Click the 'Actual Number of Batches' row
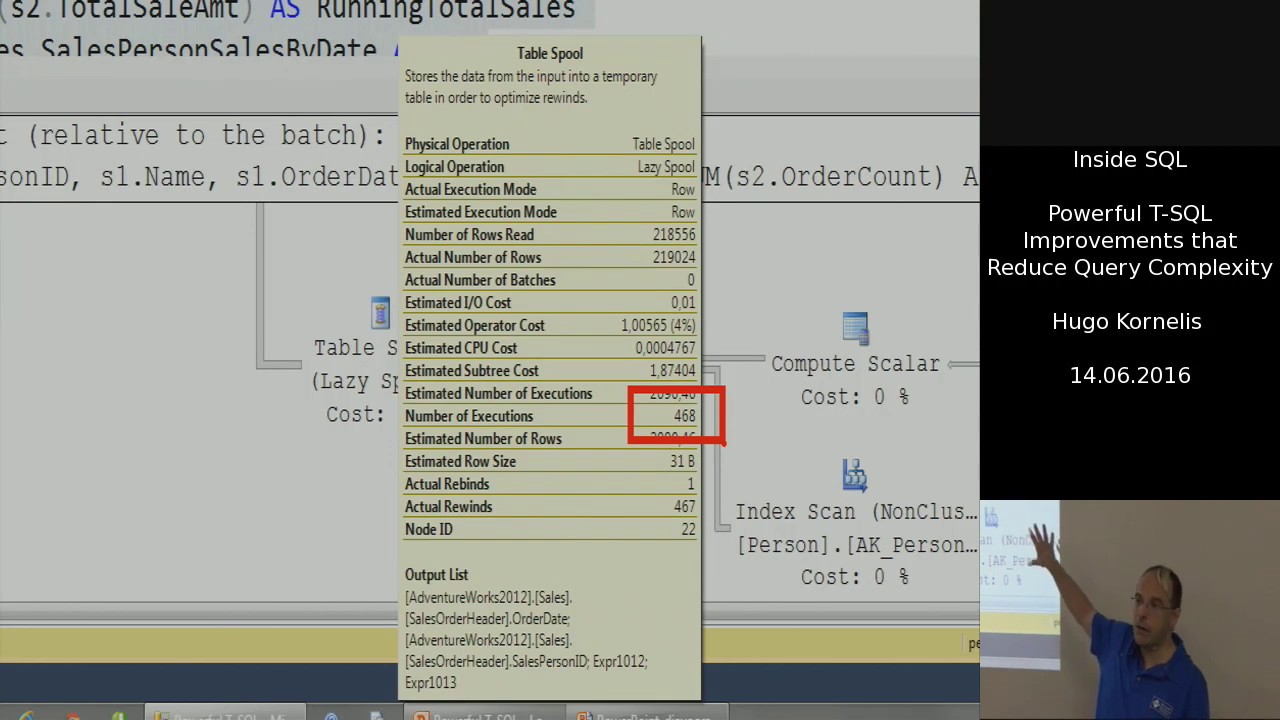The image size is (1280, 720). coord(550,280)
